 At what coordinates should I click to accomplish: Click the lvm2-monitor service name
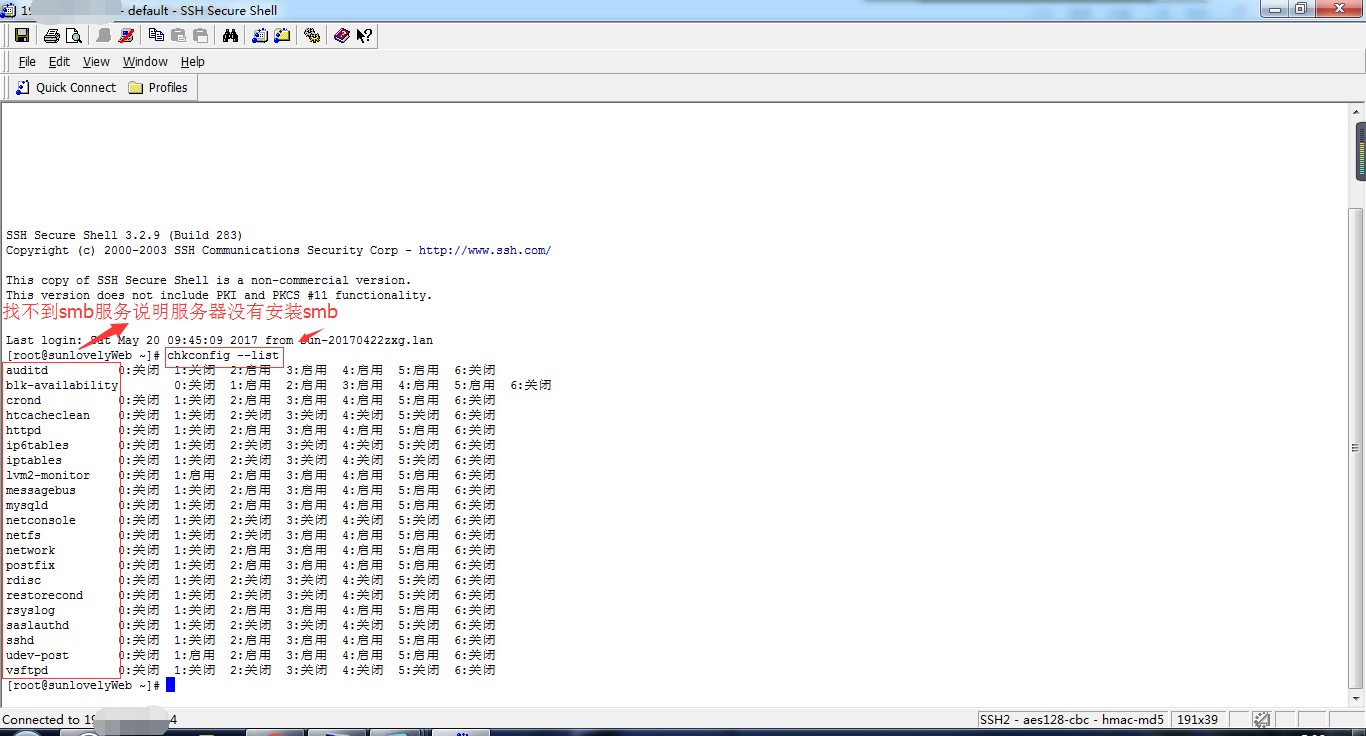[48, 475]
